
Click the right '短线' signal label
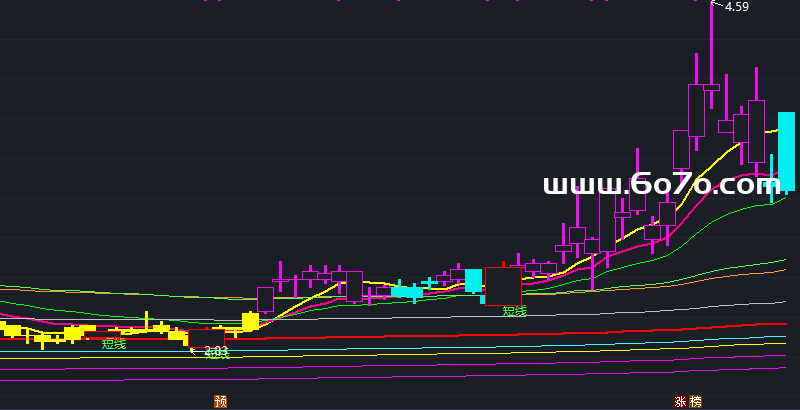pos(514,311)
